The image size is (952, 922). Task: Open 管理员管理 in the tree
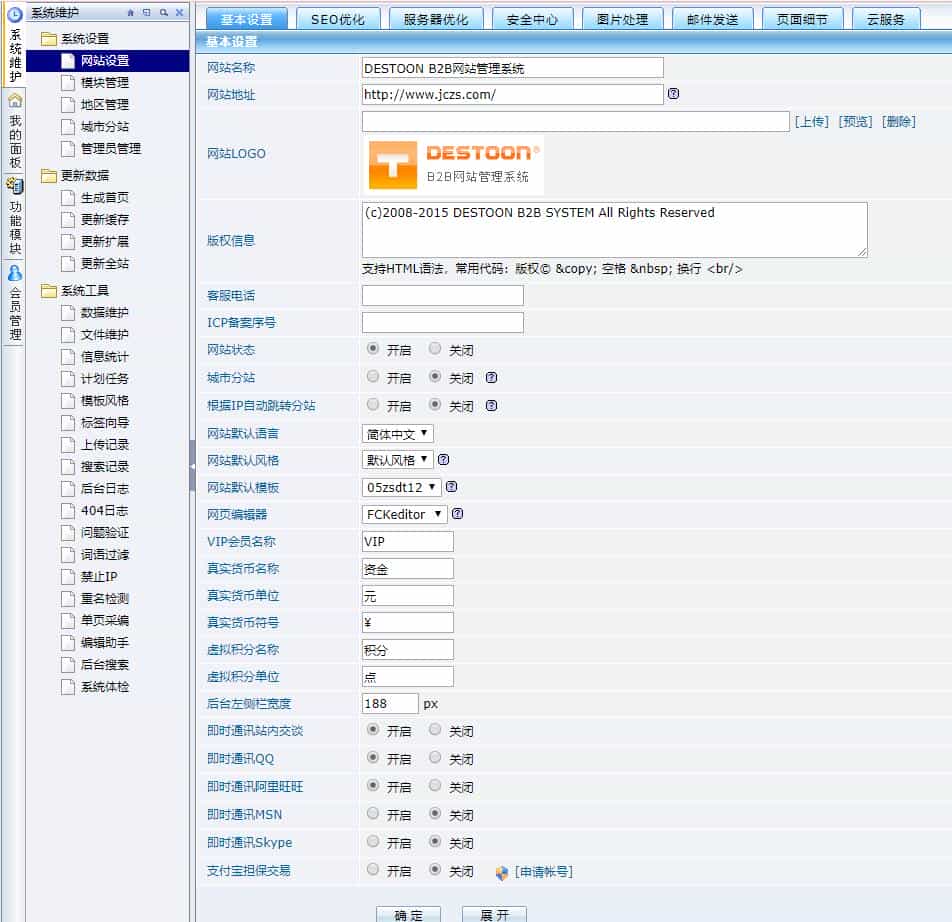click(x=110, y=149)
